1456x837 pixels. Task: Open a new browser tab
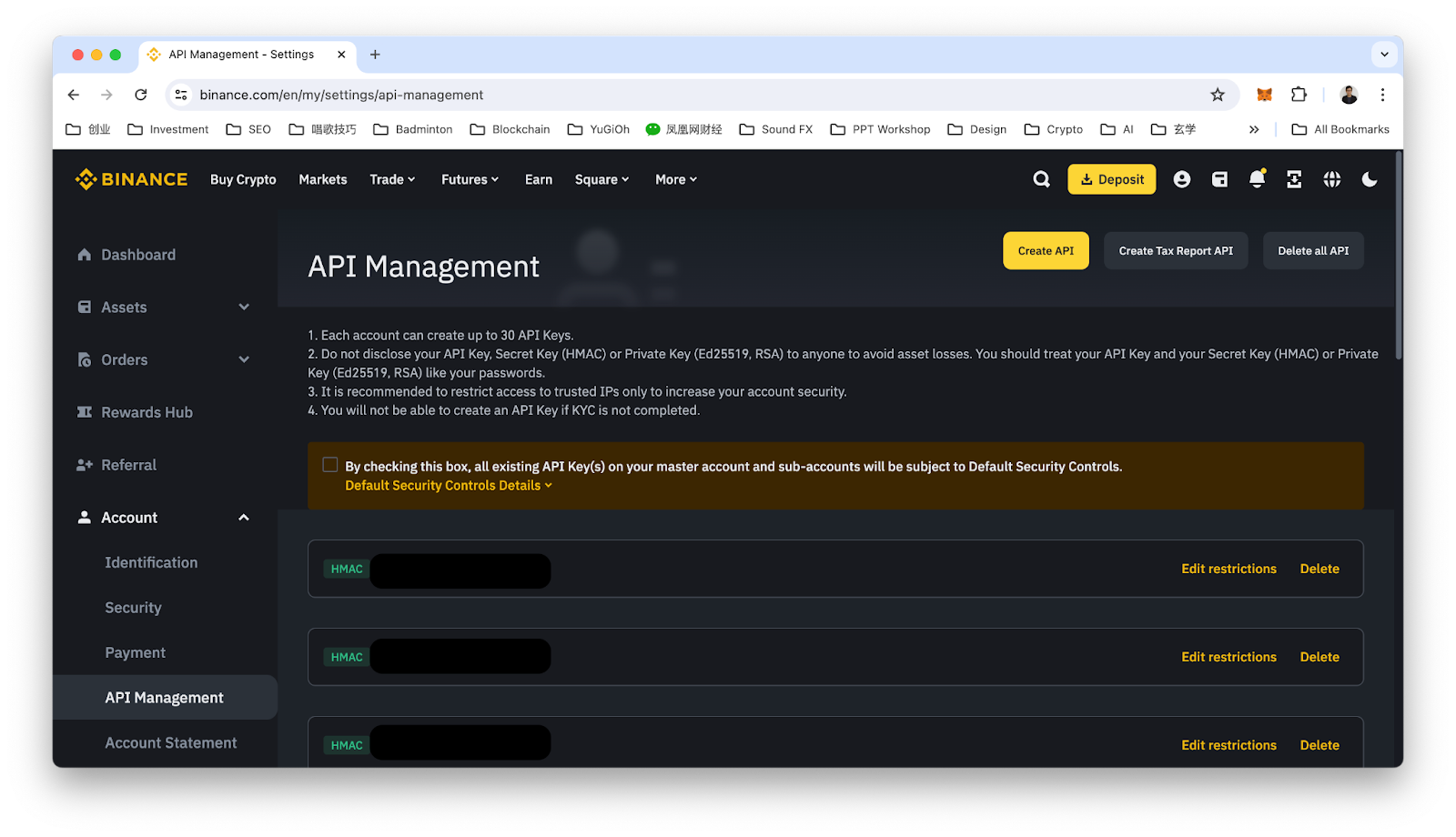375,55
